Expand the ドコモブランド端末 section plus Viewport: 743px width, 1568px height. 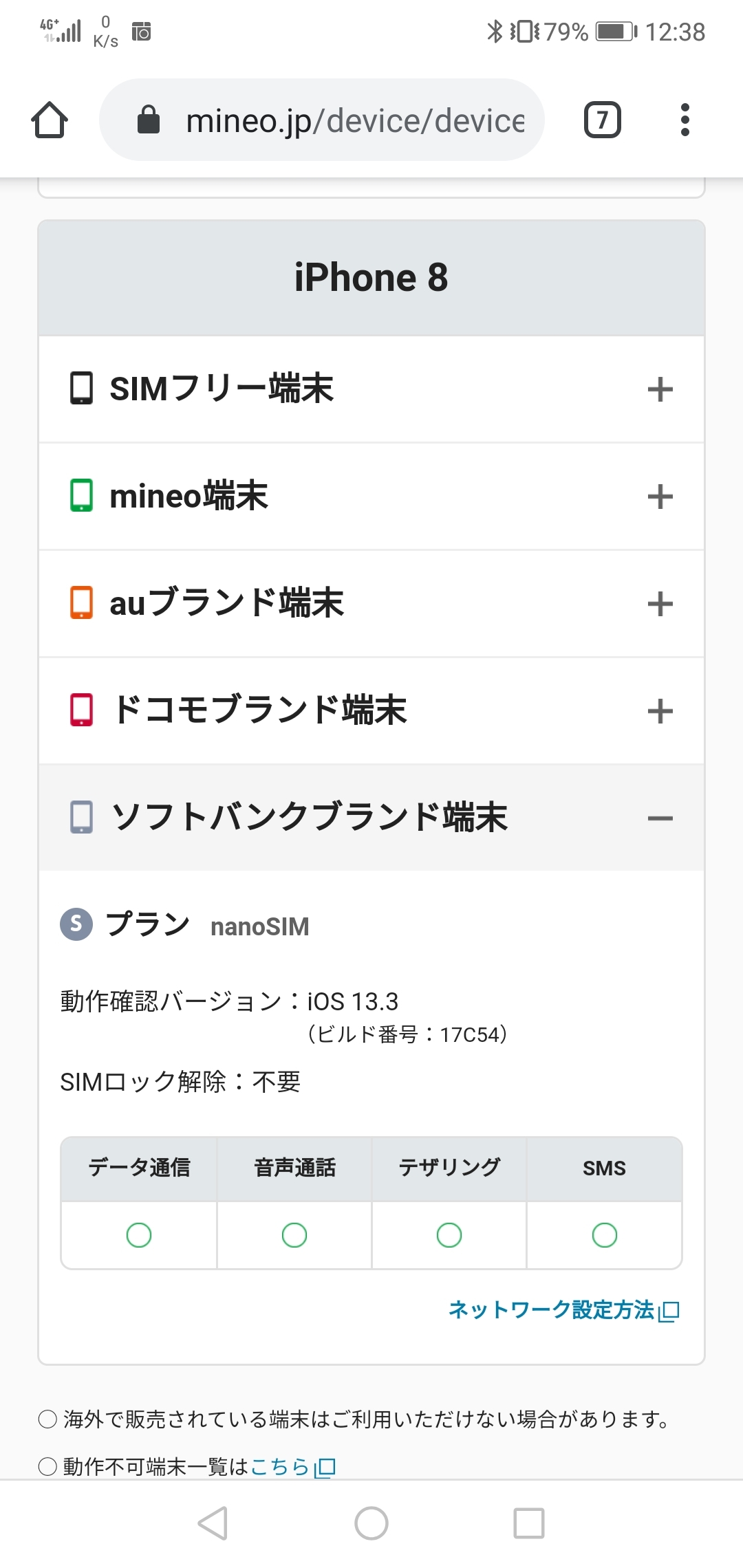[660, 711]
